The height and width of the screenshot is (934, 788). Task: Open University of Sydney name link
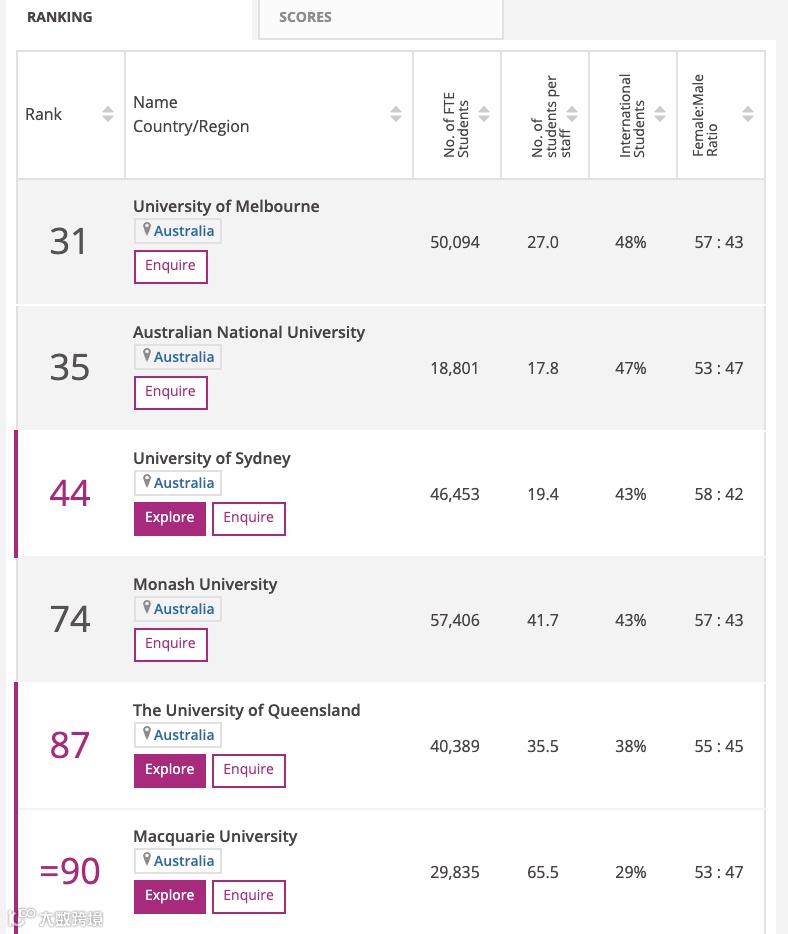212,458
